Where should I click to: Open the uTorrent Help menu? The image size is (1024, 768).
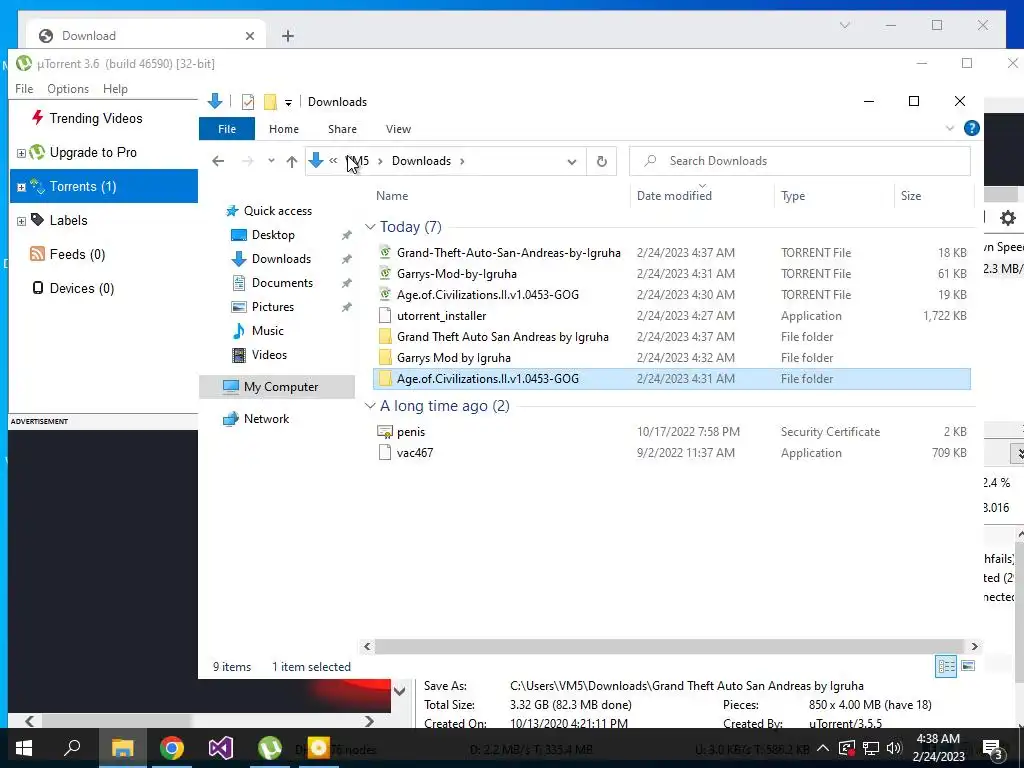115,89
